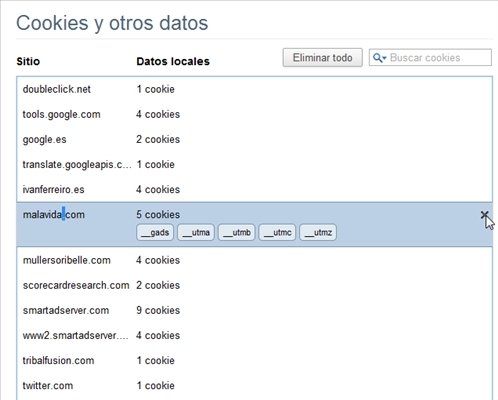Image resolution: width=498 pixels, height=400 pixels.
Task: Open the __utmb cookie details
Action: pos(237,232)
